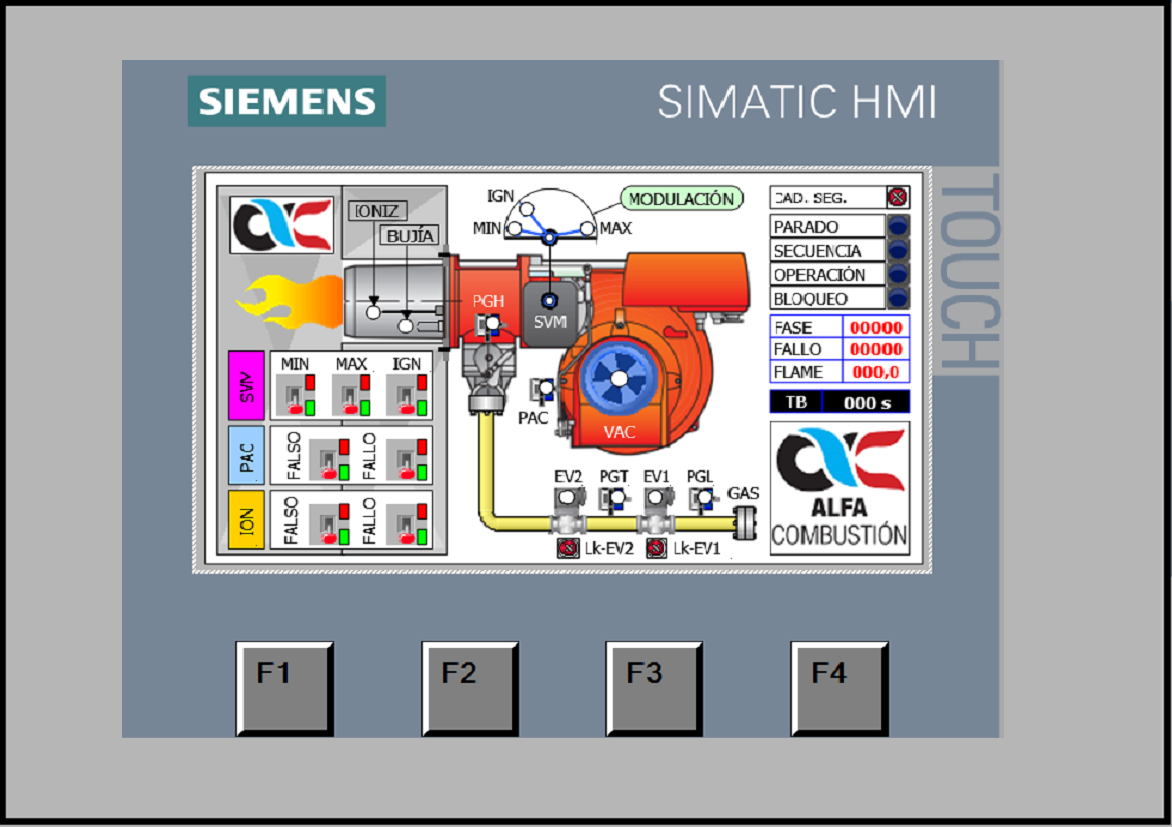
Task: Toggle the SVM MIN switch
Action: coord(297,395)
